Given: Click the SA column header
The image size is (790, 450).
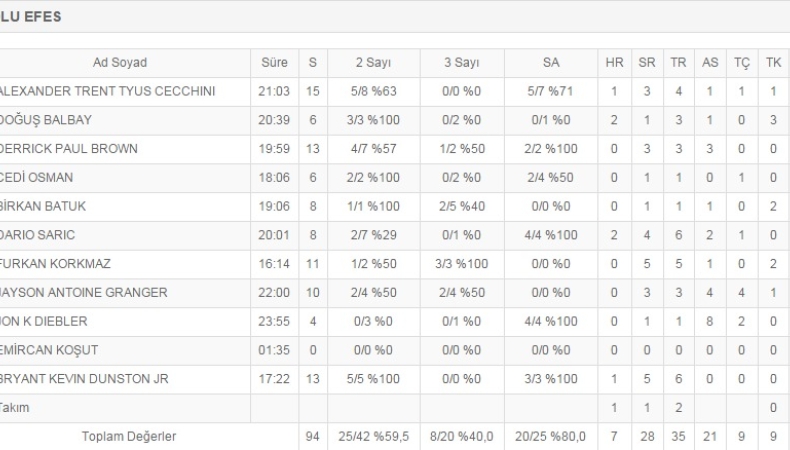Looking at the screenshot, I should tap(551, 63).
